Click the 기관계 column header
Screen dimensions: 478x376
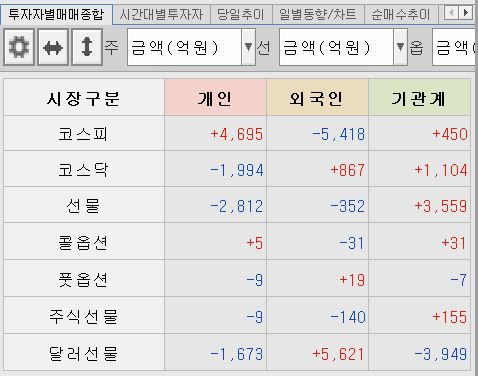419,98
